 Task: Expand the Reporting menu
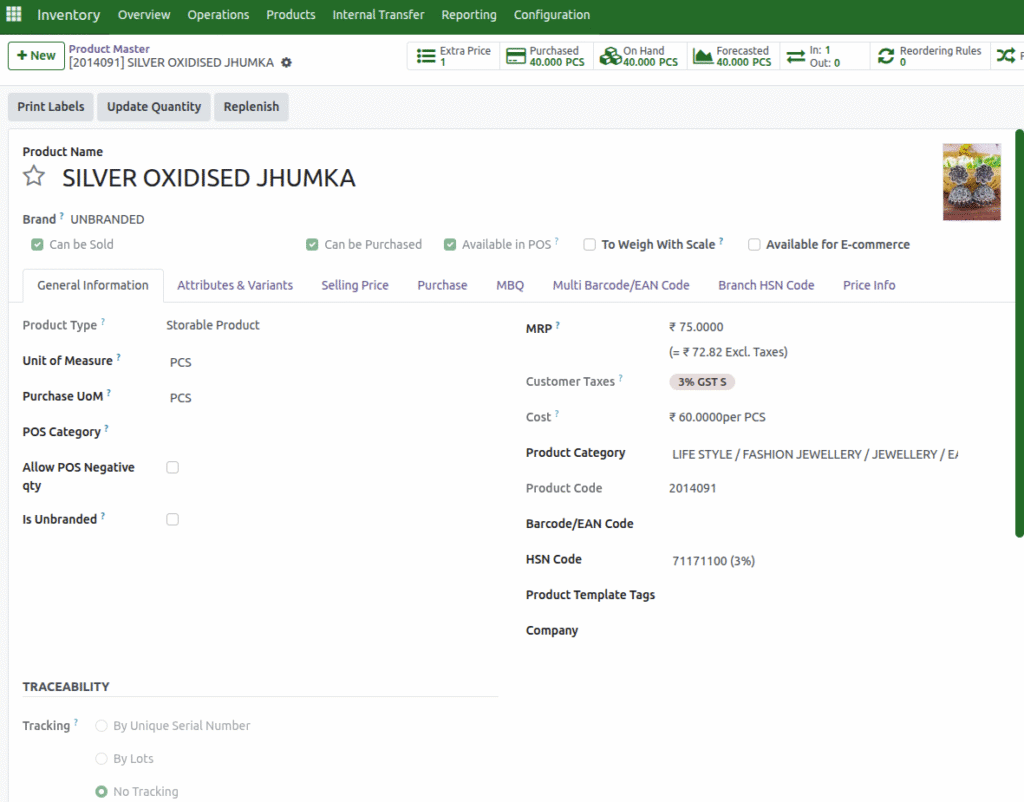[468, 15]
